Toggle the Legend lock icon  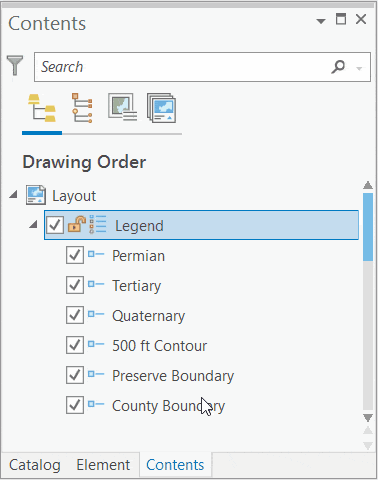point(77,224)
